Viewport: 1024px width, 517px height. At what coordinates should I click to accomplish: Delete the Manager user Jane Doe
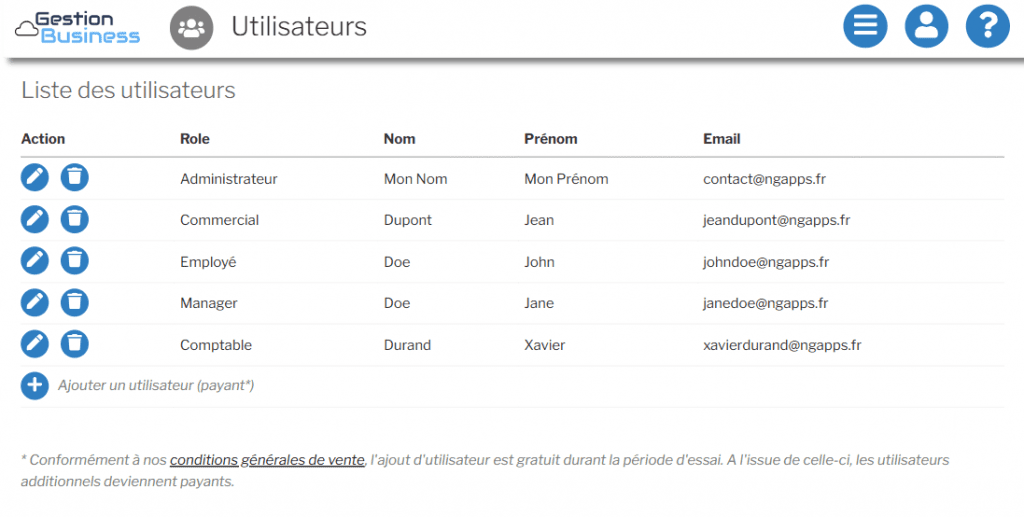[x=74, y=302]
